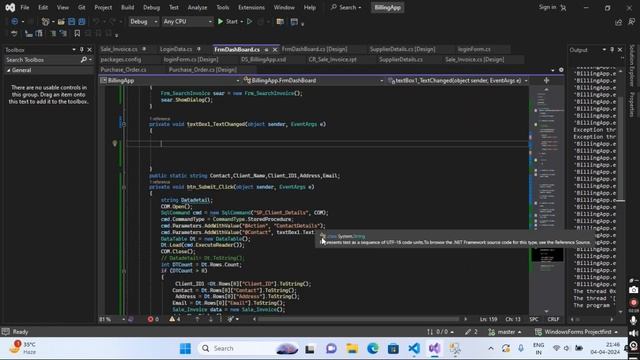Click the Sign in link

(547, 7)
